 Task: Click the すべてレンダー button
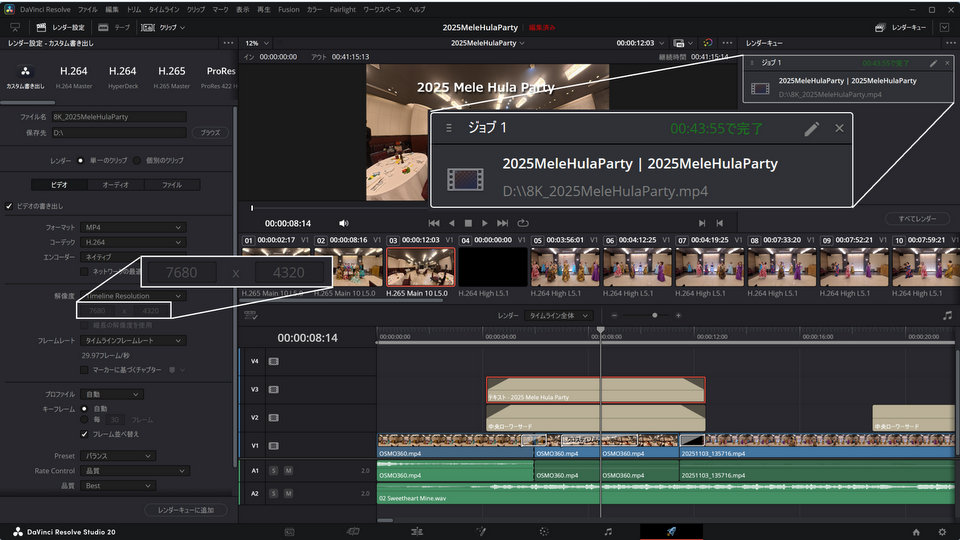[917, 218]
